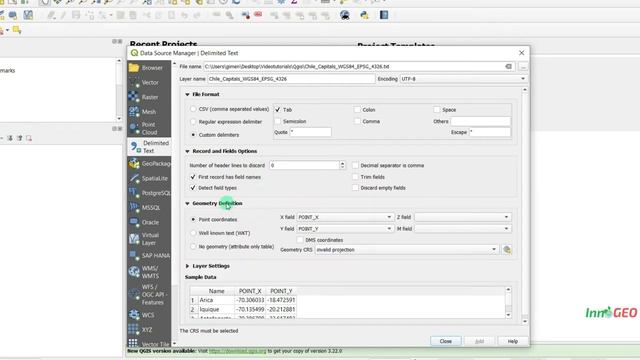The image size is (640, 360).
Task: Select the Delimited Text tab
Action: (x=149, y=147)
